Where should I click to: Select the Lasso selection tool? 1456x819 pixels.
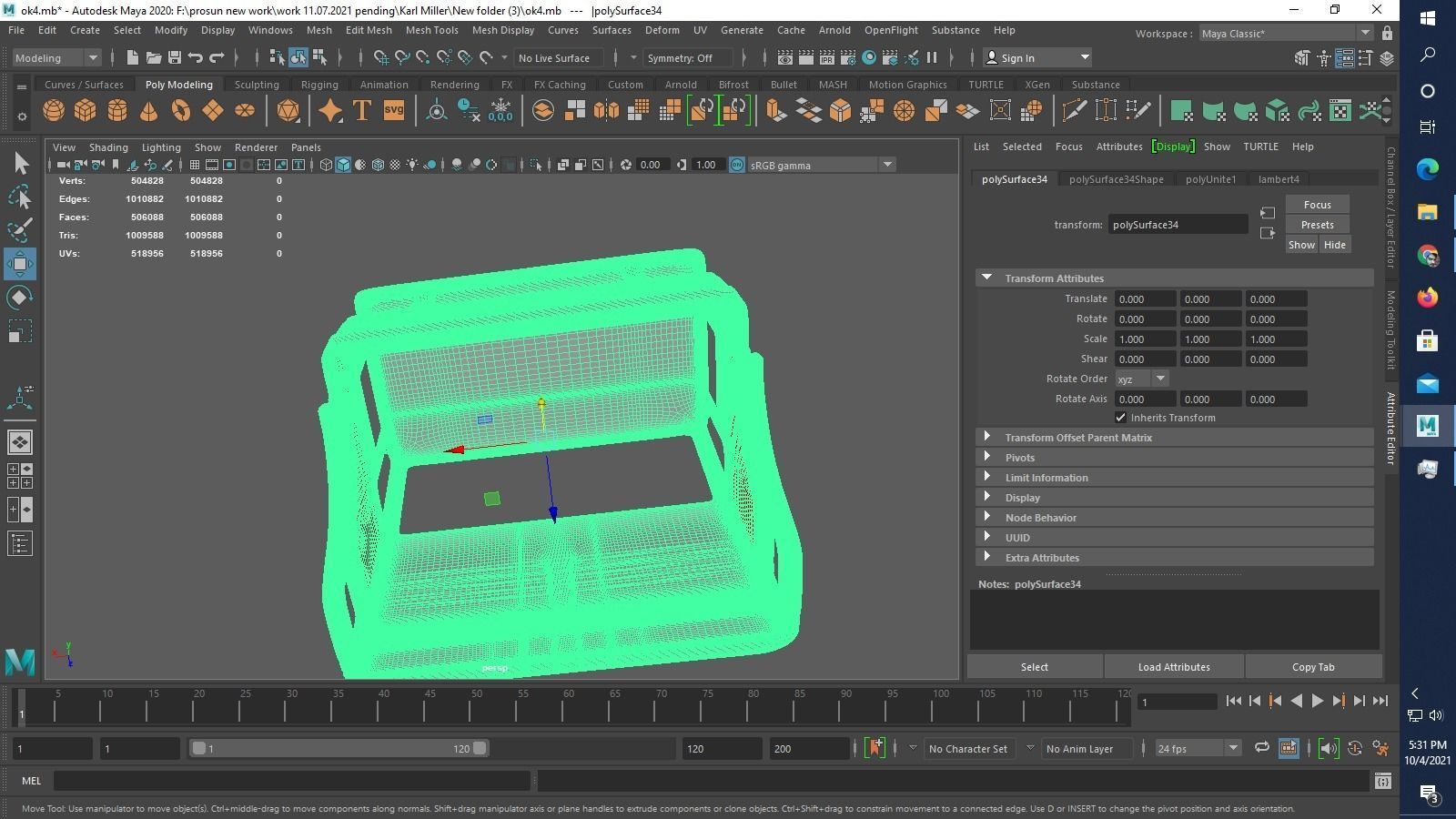pos(20,197)
